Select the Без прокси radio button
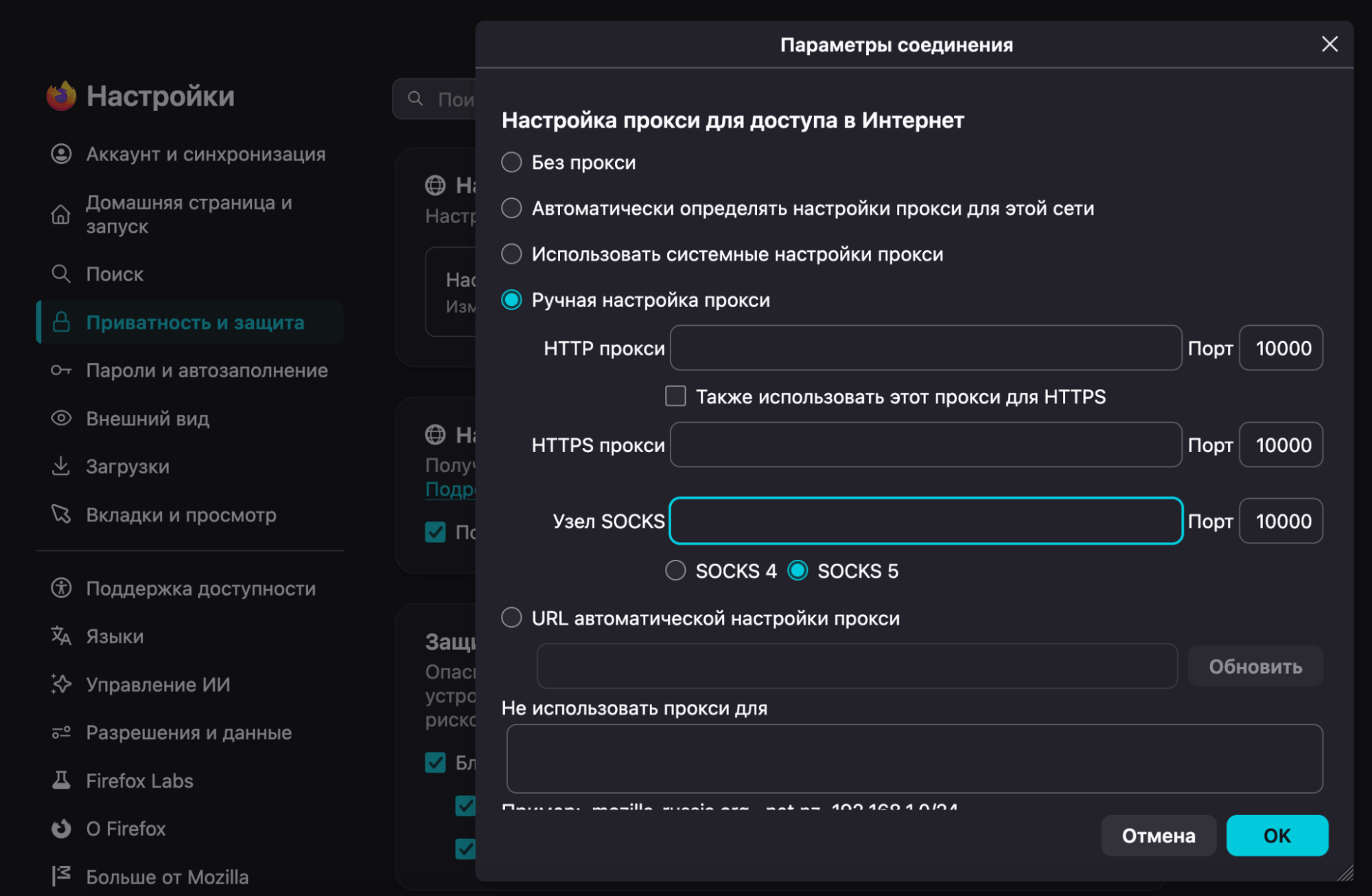Screen dimensions: 1372x896 [511, 163]
